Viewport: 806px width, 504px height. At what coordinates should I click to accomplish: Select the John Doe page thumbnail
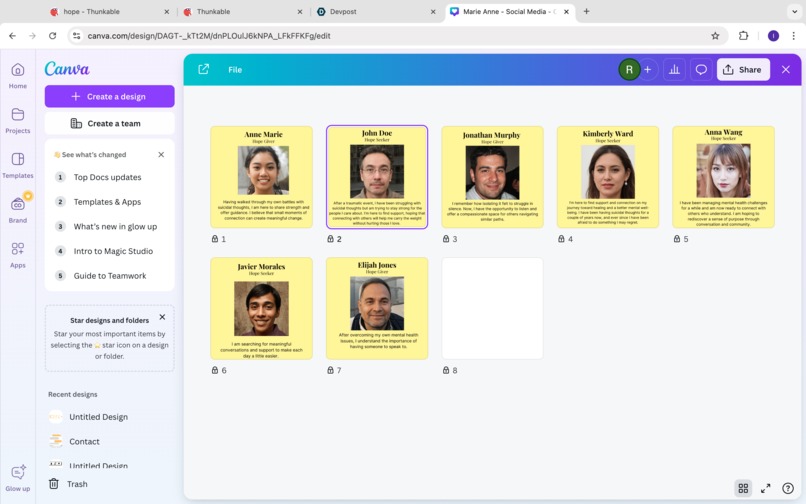(x=377, y=177)
